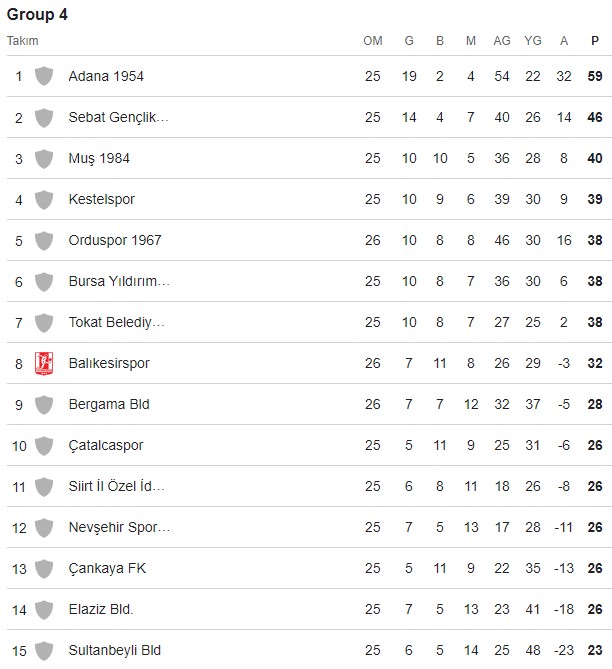Click the OM column header
Image resolution: width=612 pixels, height=669 pixels.
(373, 41)
